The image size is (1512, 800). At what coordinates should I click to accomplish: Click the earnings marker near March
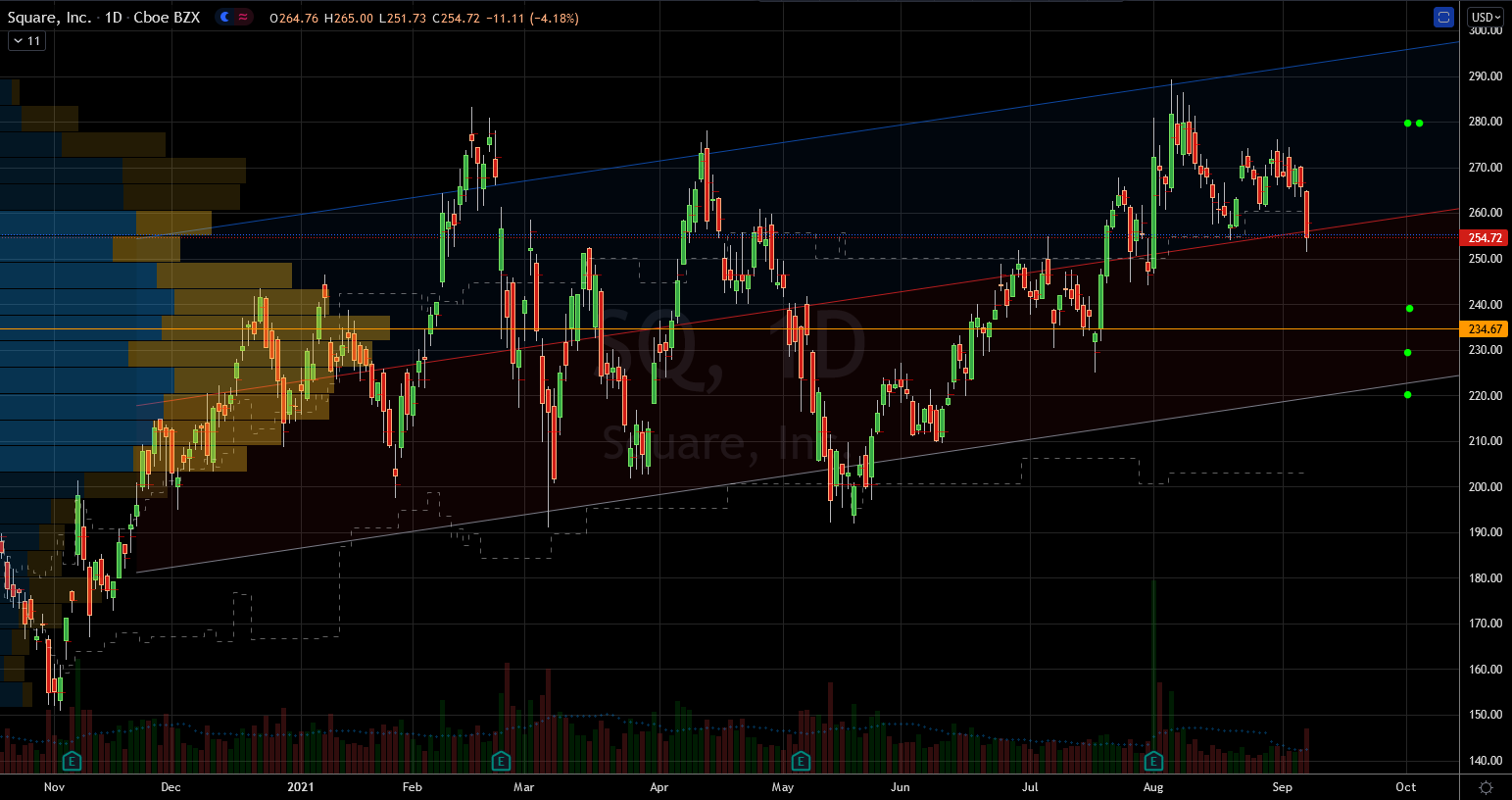[x=501, y=762]
